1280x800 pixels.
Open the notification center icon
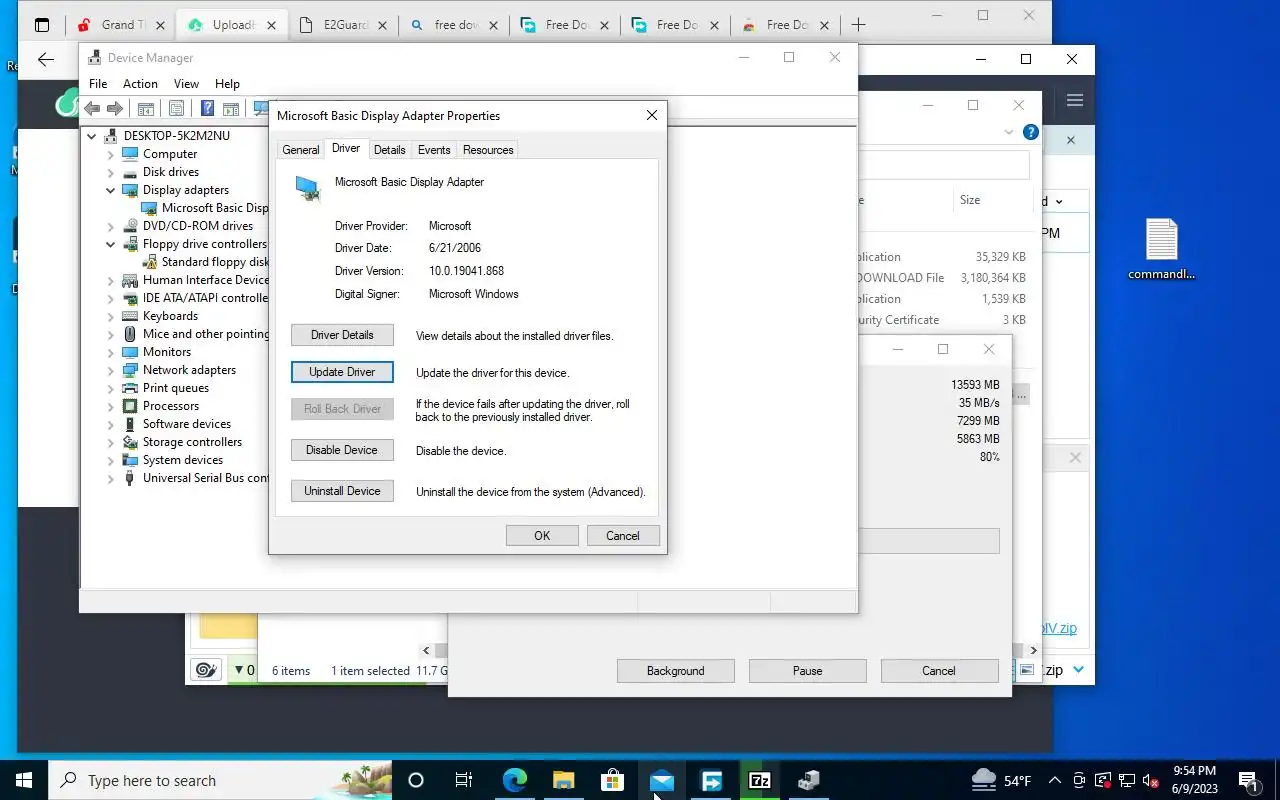click(x=1248, y=780)
